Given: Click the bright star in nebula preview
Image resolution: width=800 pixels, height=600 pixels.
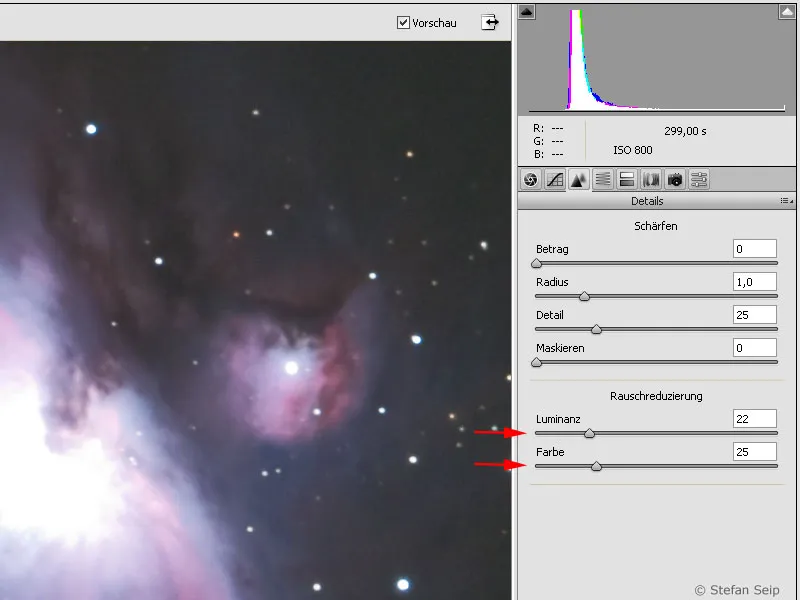Looking at the screenshot, I should pos(291,367).
